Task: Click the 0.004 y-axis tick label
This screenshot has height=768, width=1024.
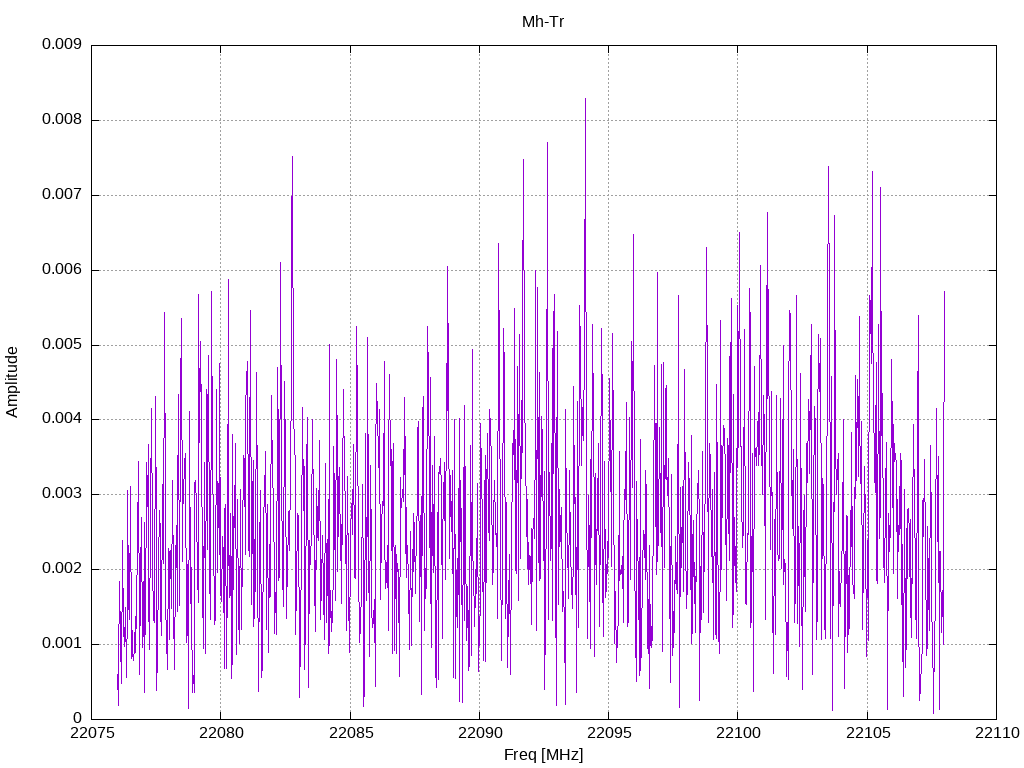Action: (x=62, y=419)
